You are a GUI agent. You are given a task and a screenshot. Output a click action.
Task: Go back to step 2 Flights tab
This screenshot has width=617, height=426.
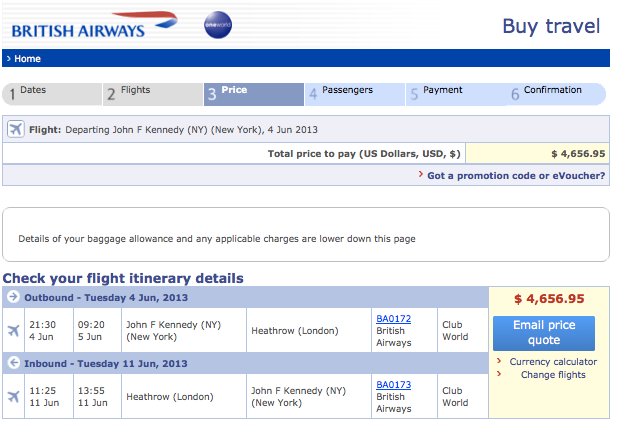point(152,94)
